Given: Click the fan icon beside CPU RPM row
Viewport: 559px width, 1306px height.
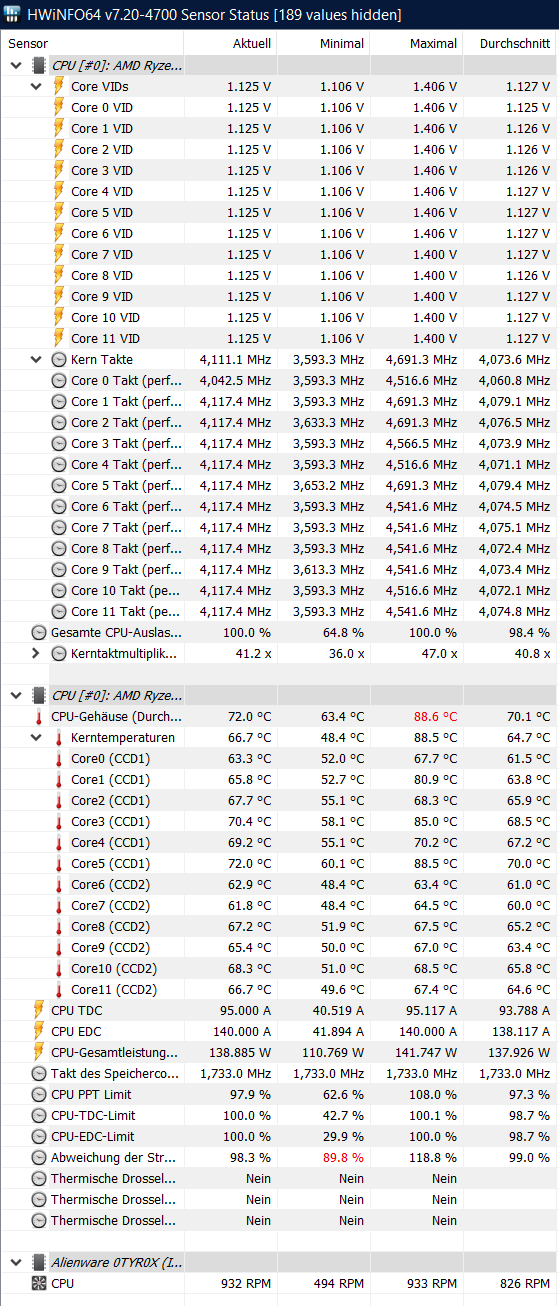Looking at the screenshot, I should point(39,1283).
